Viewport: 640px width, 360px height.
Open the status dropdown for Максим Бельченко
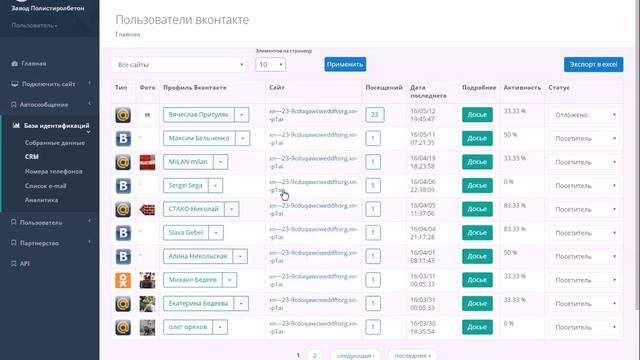pyautogui.click(x=585, y=139)
